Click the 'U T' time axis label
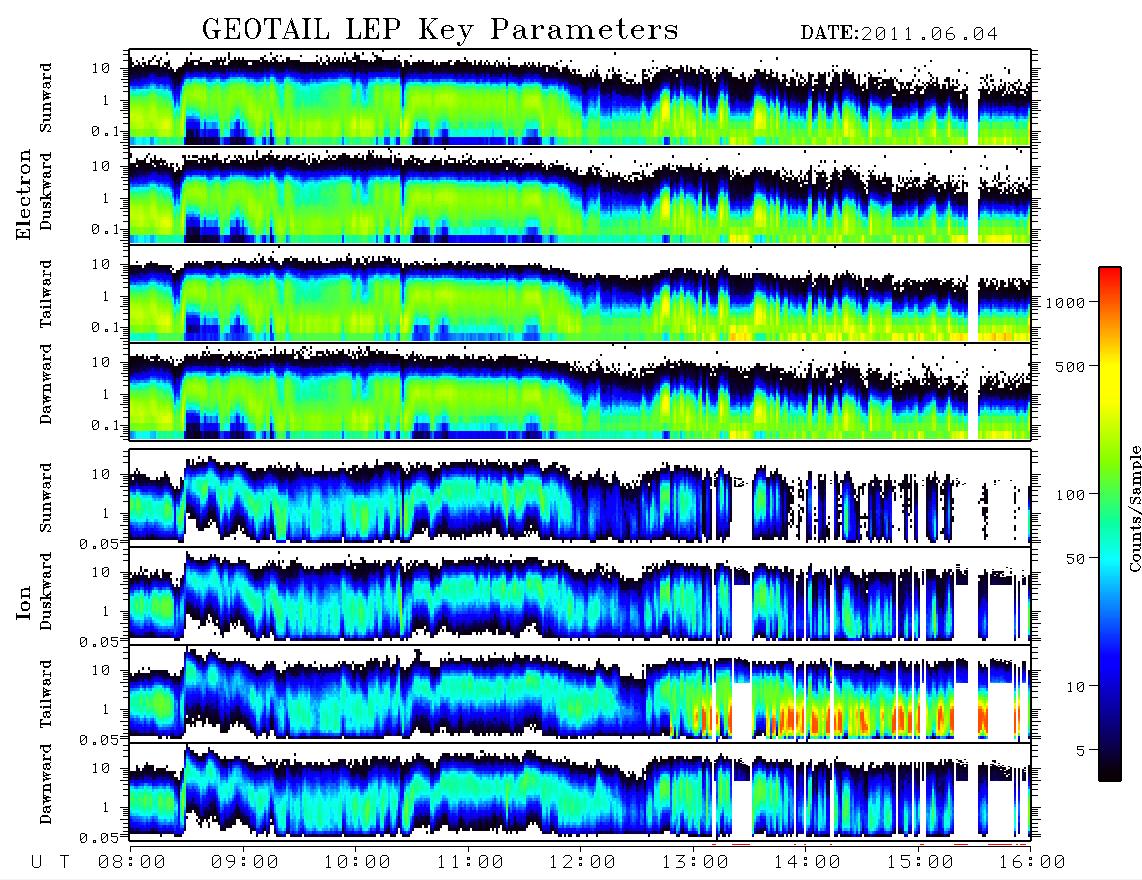 point(50,862)
